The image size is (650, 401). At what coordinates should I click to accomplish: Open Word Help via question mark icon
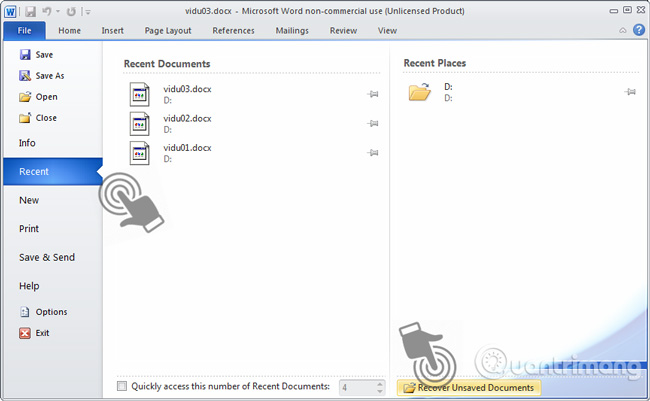tap(639, 30)
